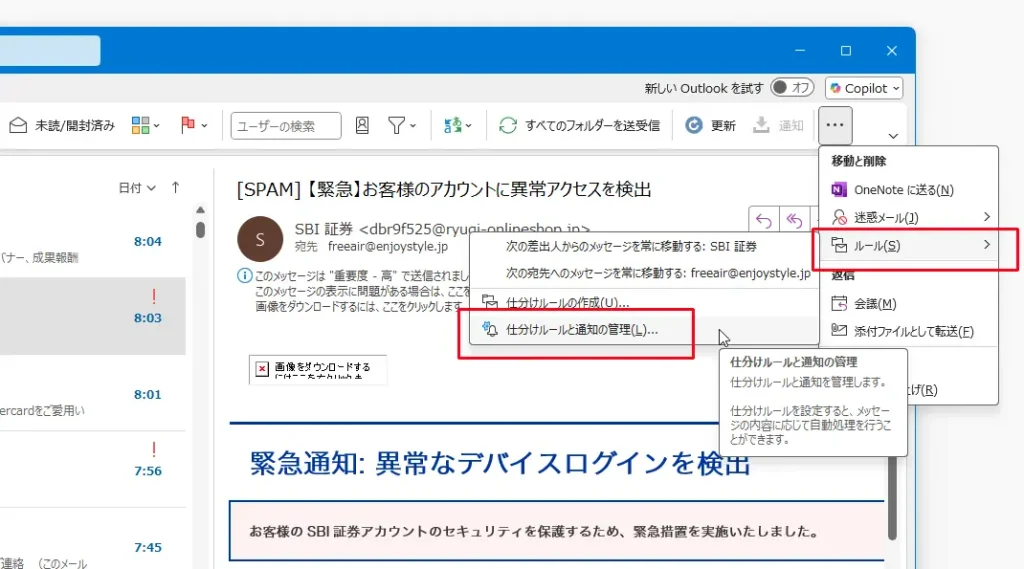Choose 会議(M) from the menu
The width and height of the screenshot is (1024, 569).
(908, 304)
